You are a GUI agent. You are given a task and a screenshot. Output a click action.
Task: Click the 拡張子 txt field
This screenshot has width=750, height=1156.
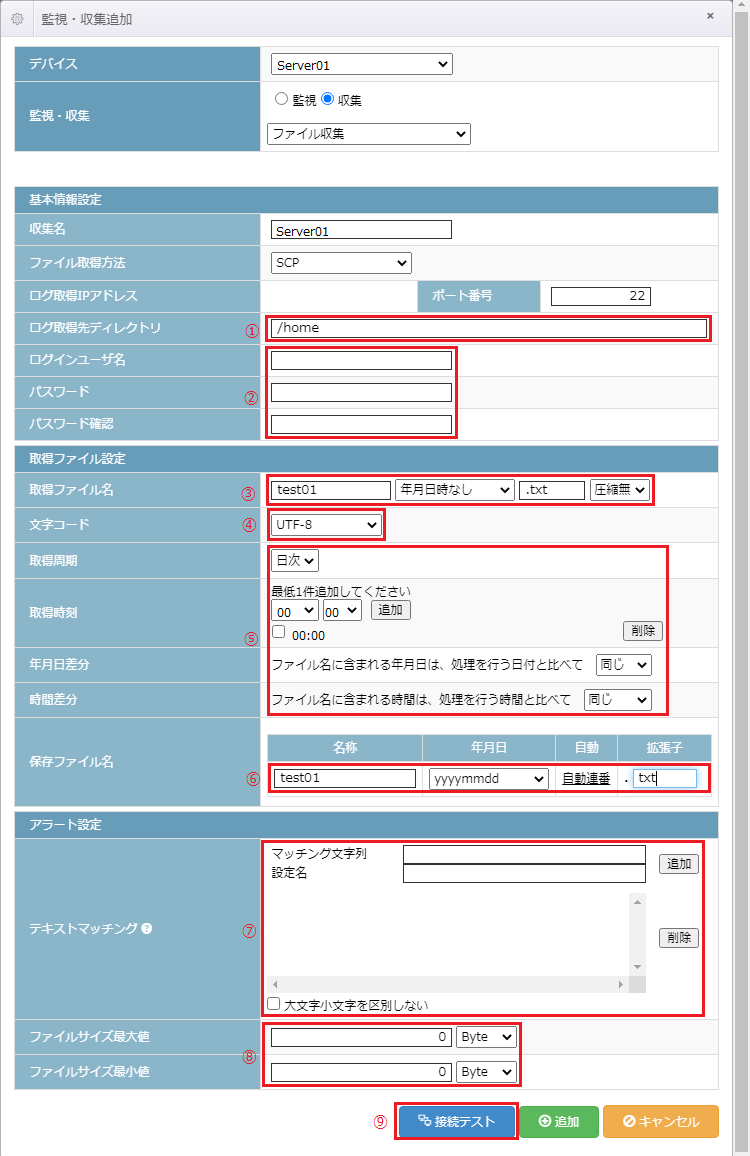664,778
